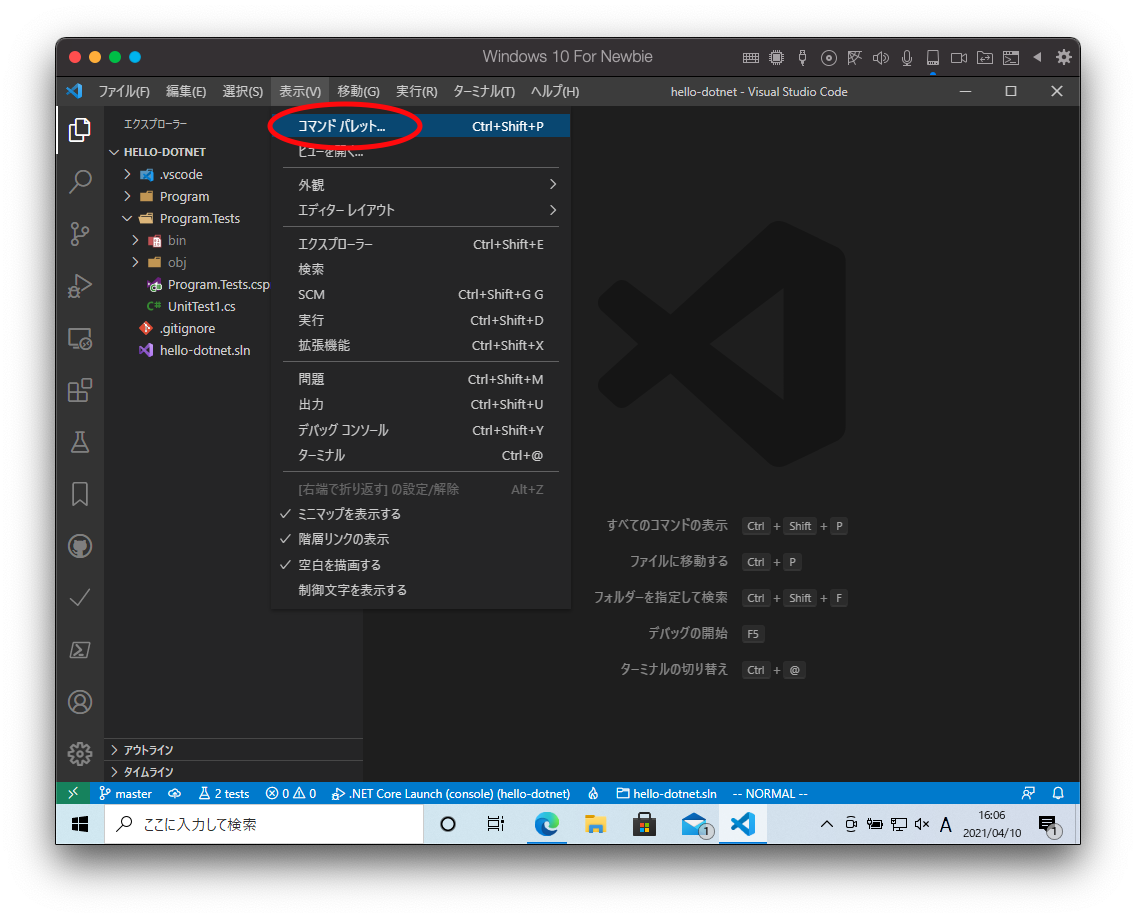This screenshot has width=1136, height=918.
Task: Open .gitignore file
Action: pyautogui.click(x=188, y=328)
